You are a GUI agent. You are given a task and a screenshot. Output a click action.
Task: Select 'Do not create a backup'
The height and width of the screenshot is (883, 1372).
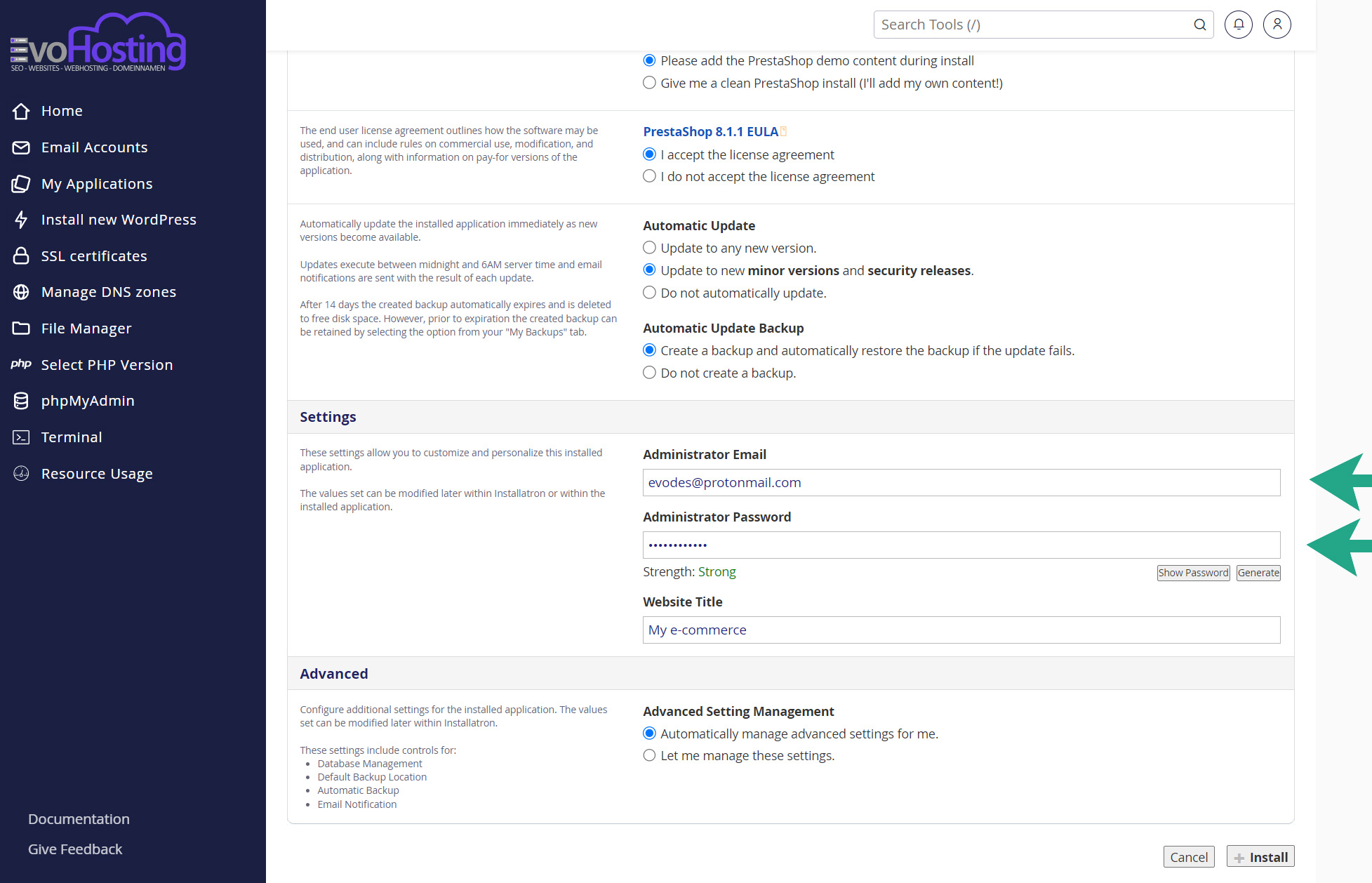pos(650,373)
